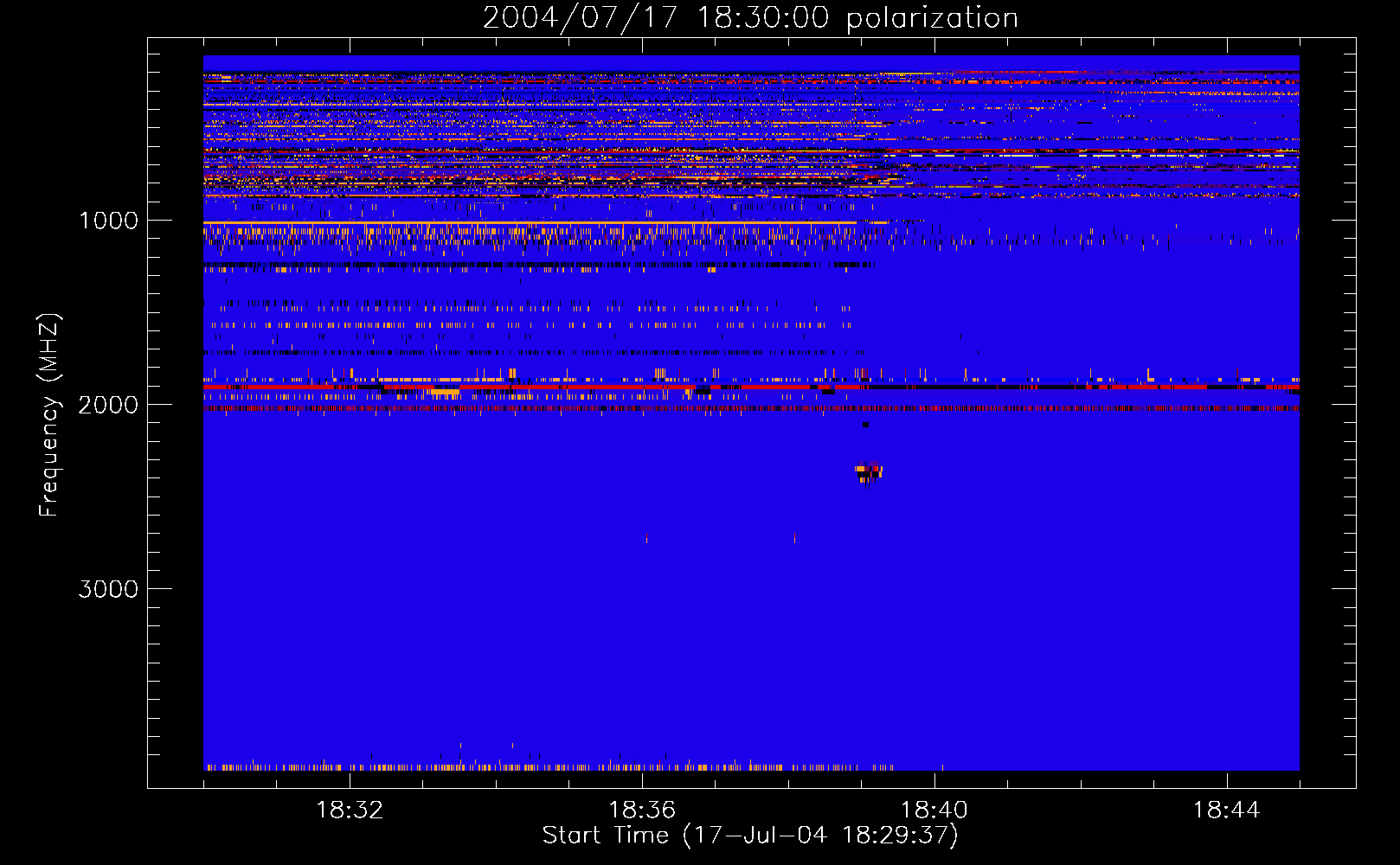1400x865 pixels.
Task: Click the 18:40 time tick label
Action: [x=934, y=811]
